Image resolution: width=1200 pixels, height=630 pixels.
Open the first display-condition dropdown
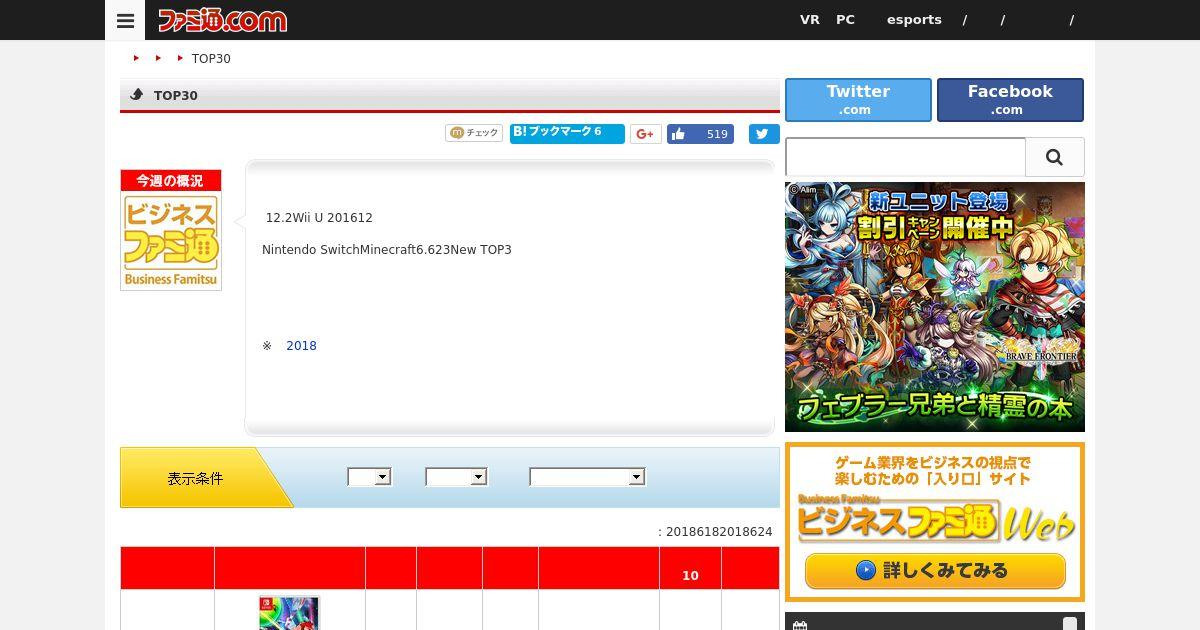[x=369, y=477]
